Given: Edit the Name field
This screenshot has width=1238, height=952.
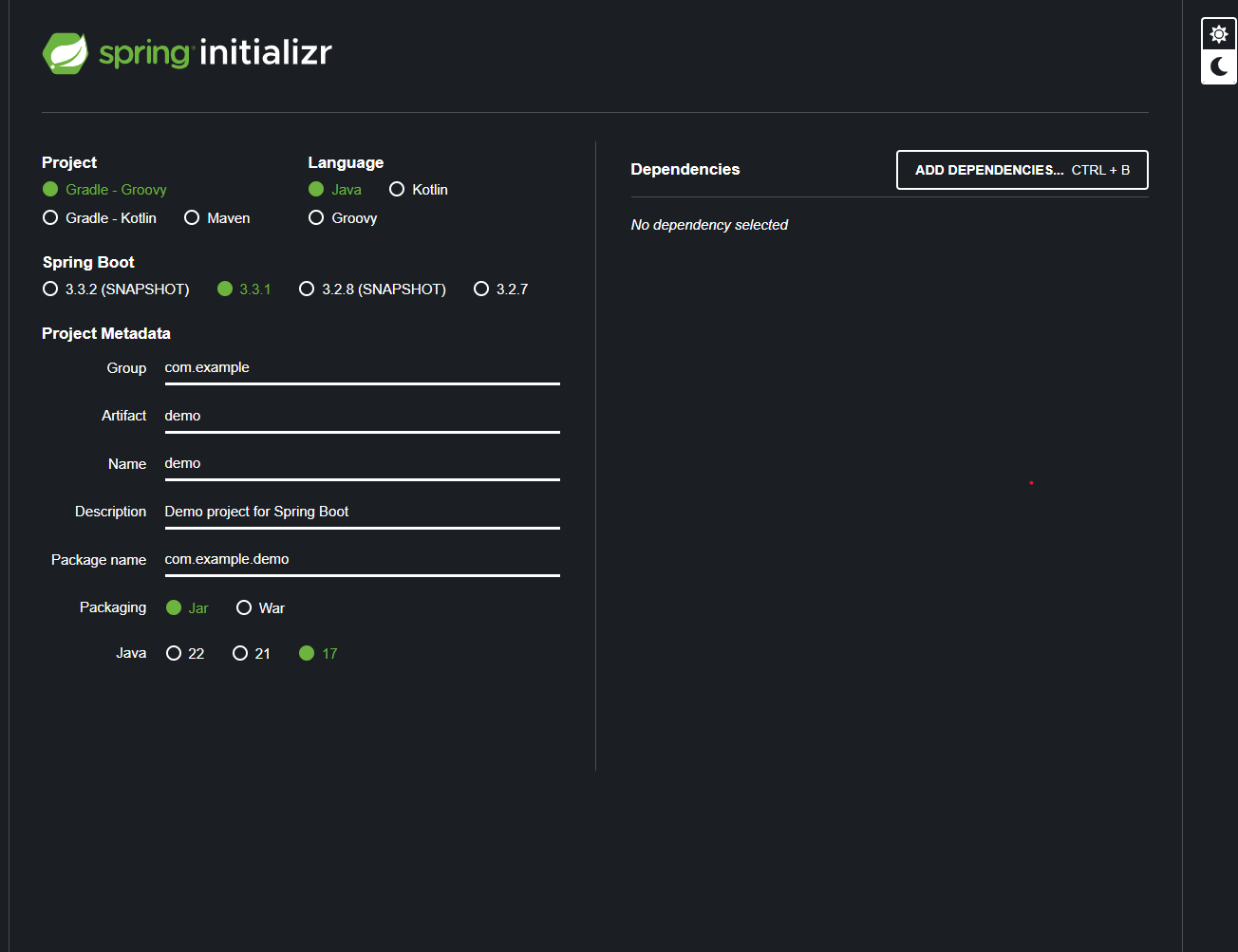Looking at the screenshot, I should coord(362,464).
